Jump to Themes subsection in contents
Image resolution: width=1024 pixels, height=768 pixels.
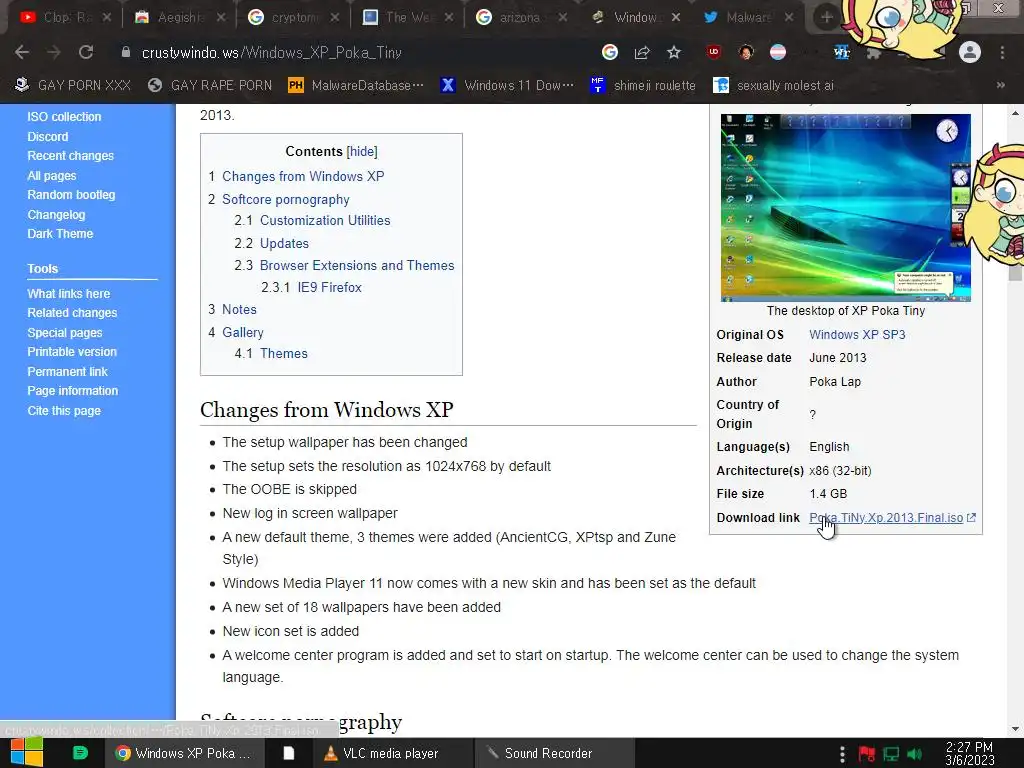[x=283, y=353]
